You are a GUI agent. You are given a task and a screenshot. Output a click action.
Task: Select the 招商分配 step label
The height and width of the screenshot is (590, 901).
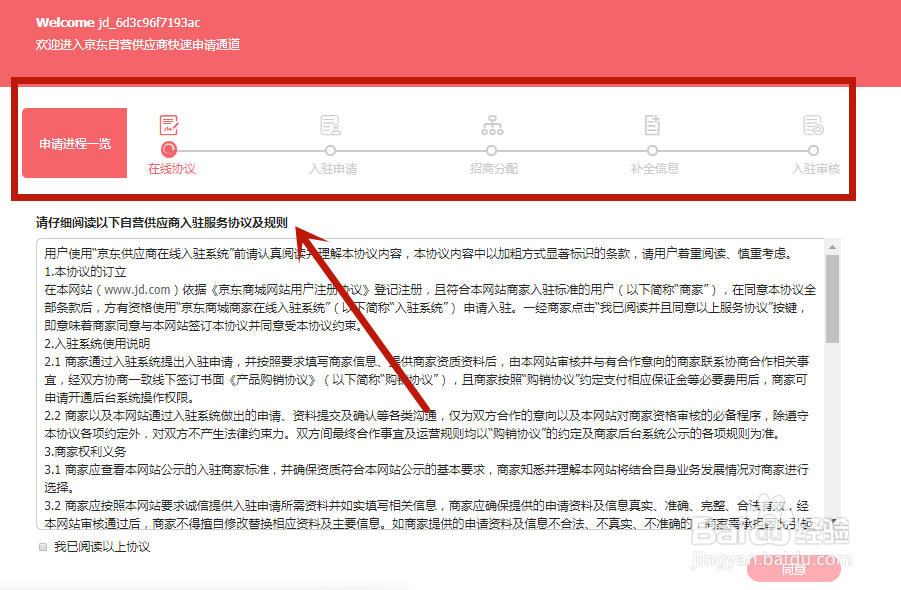click(494, 169)
